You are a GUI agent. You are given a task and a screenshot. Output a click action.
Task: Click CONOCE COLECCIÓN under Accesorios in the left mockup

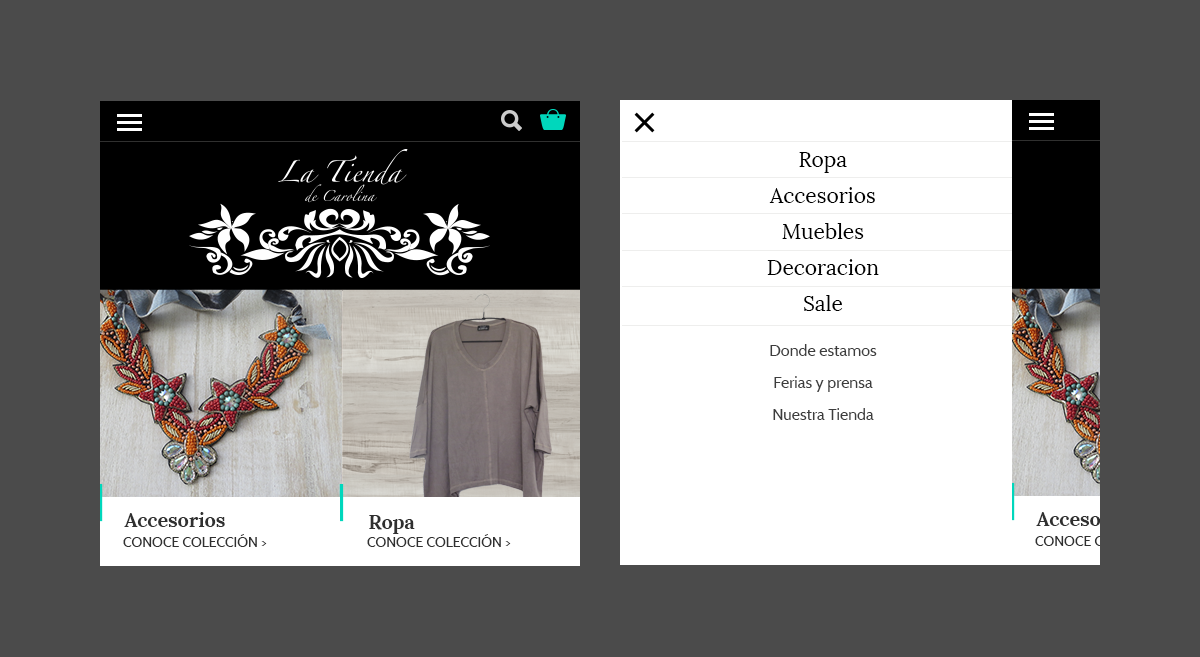click(x=194, y=542)
